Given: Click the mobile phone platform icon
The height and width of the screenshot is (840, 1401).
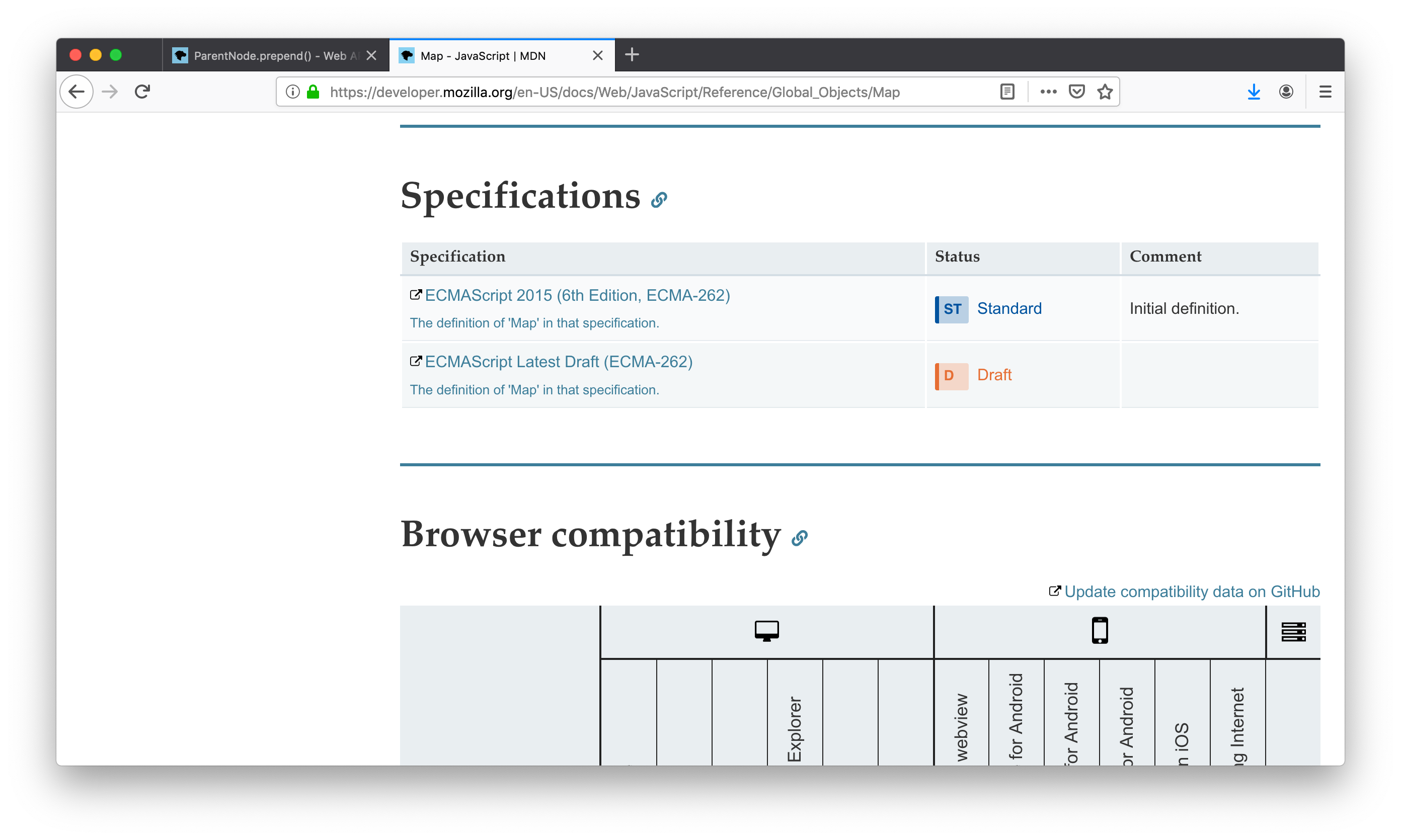Looking at the screenshot, I should pos(1100,631).
